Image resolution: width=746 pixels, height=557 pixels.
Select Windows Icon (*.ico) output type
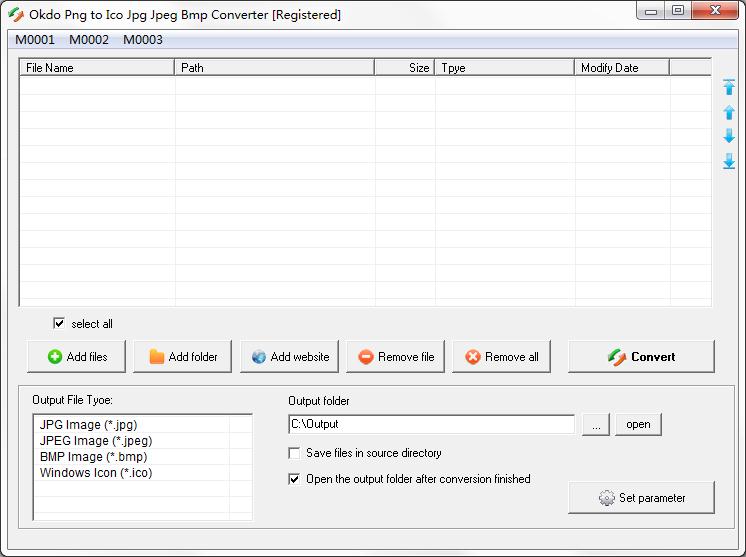pyautogui.click(x=96, y=473)
